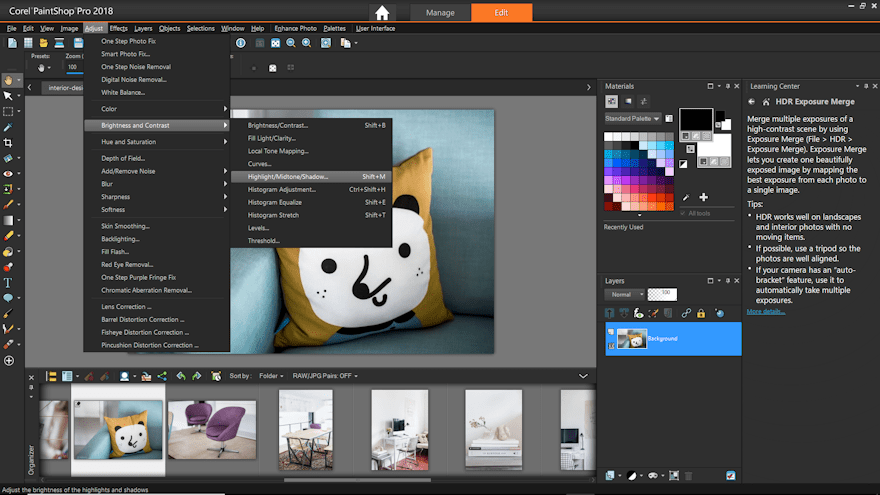
Task: Click the black foreground color swatch
Action: [x=694, y=120]
